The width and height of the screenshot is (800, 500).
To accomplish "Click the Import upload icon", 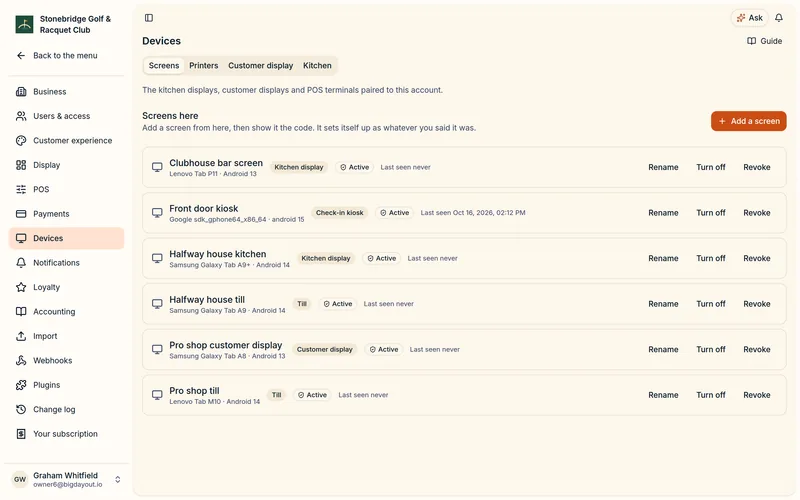I will [x=21, y=336].
